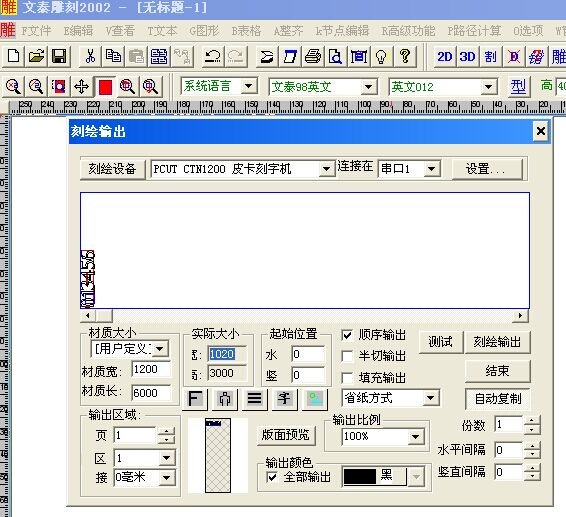Toggle 全部输出 checkbox

[271, 477]
